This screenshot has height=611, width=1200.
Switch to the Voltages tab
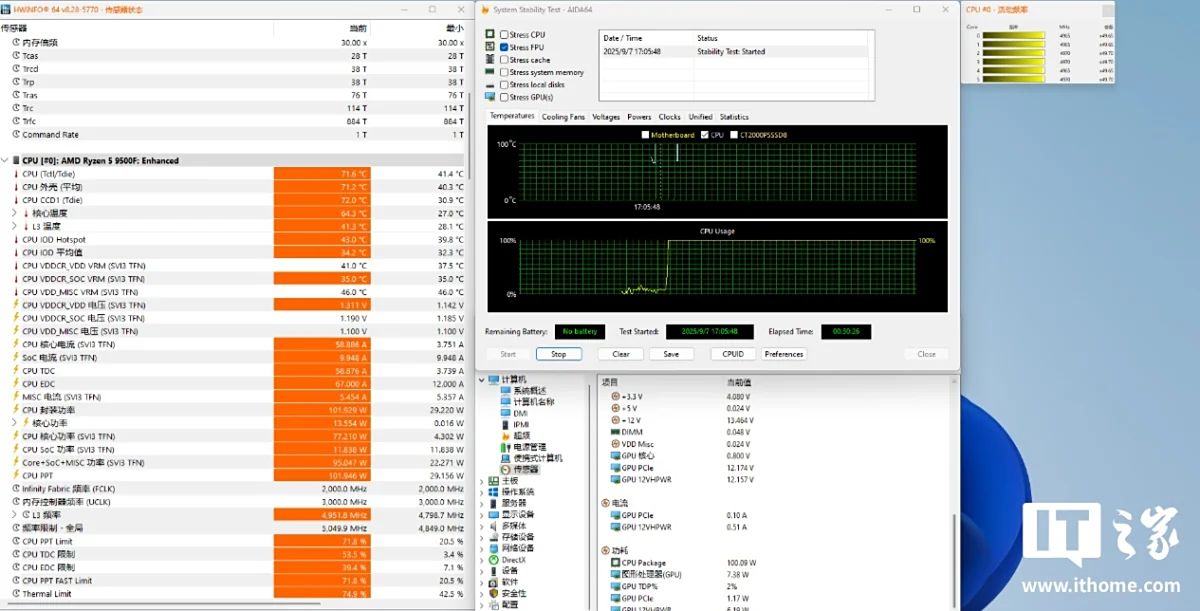point(606,116)
